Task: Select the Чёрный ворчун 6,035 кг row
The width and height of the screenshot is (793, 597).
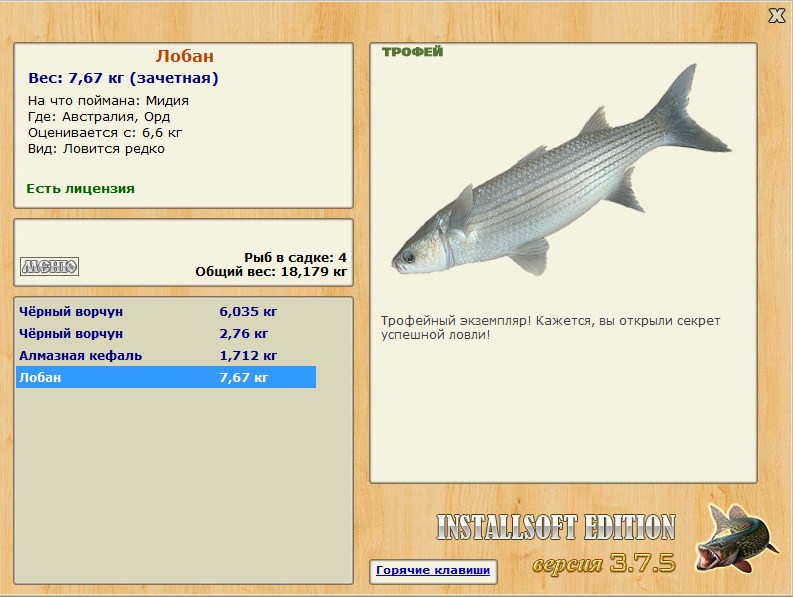Action: coord(166,312)
